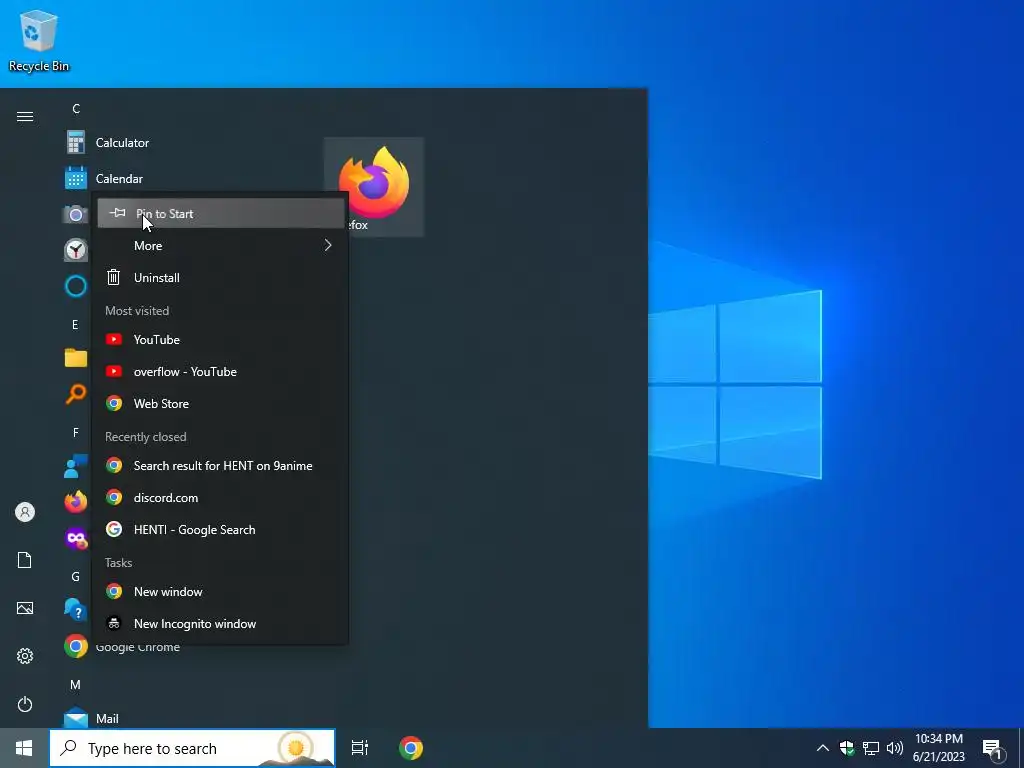This screenshot has width=1024, height=768.
Task: Open Settings gear in Start sidebar
Action: (x=25, y=656)
